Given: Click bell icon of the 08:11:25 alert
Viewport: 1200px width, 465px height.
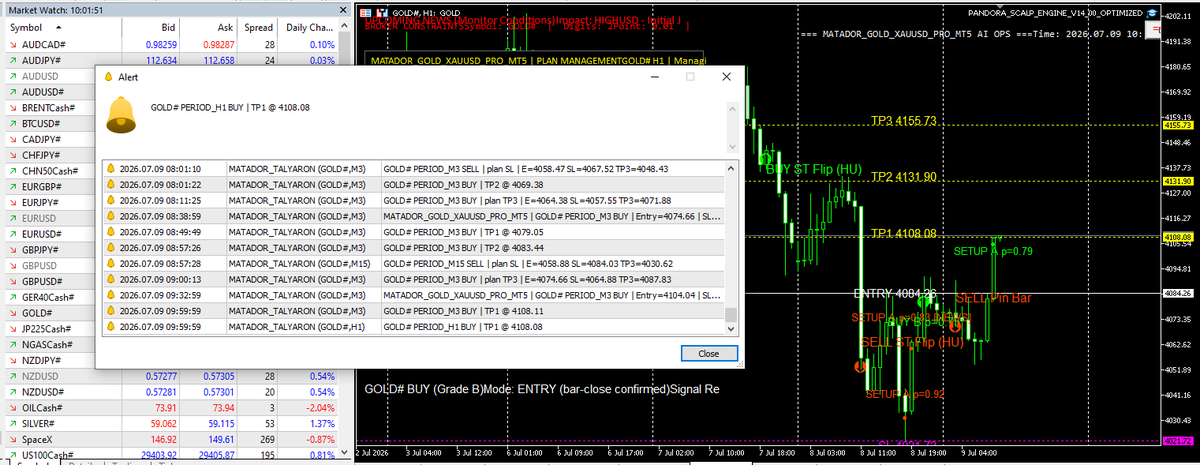Looking at the screenshot, I should (x=111, y=199).
